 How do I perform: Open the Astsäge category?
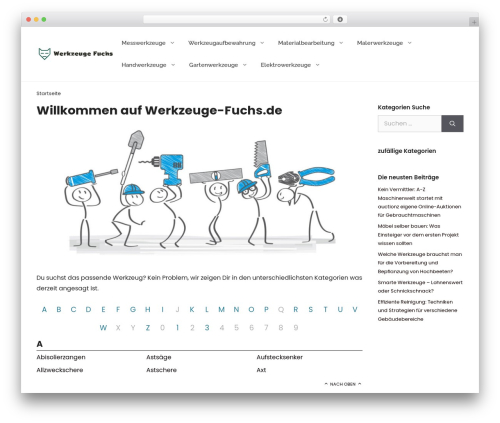(x=159, y=357)
